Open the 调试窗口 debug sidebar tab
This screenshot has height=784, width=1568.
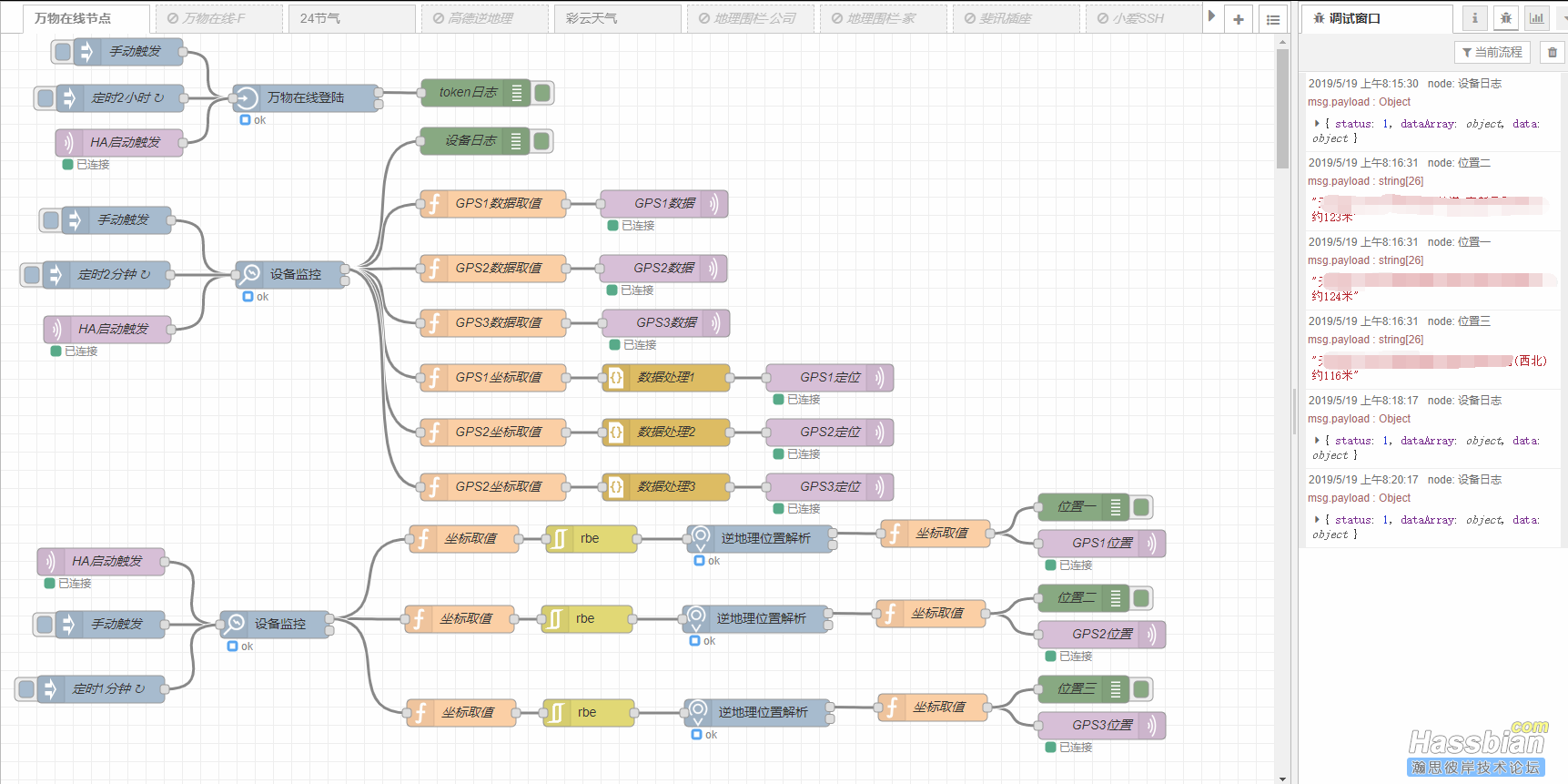[x=1377, y=18]
